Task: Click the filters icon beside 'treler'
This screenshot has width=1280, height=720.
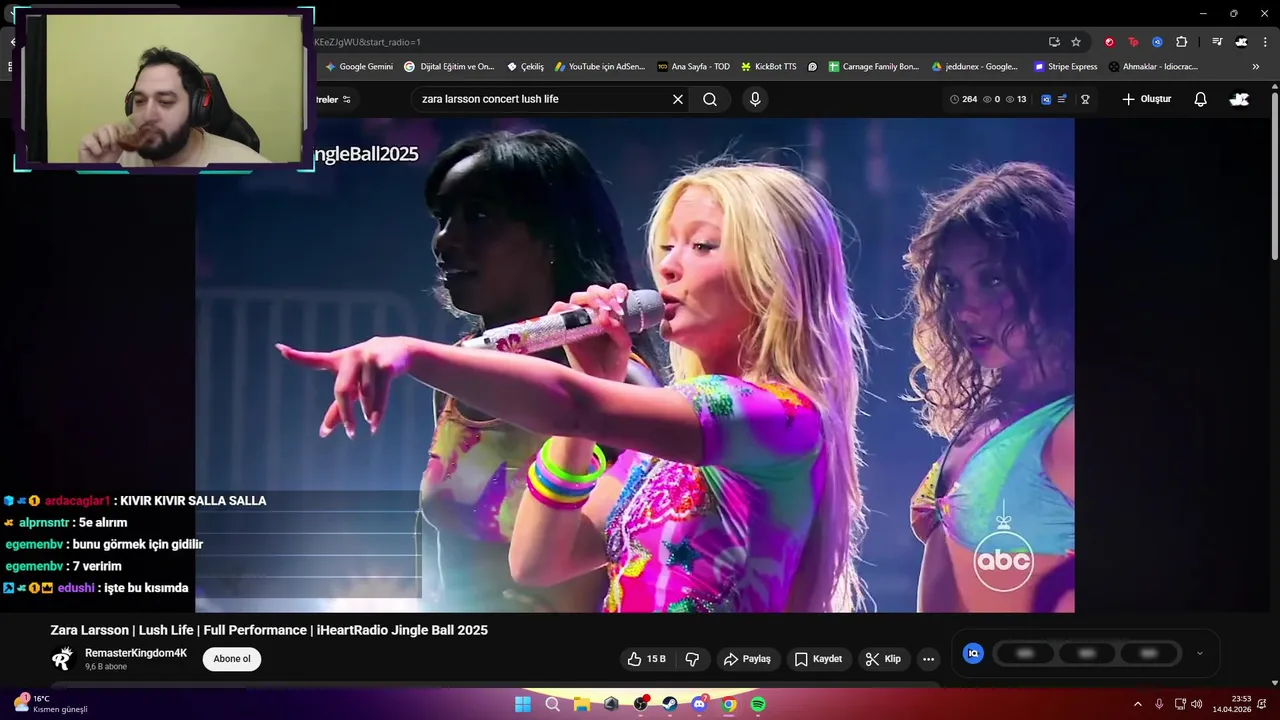Action: (x=347, y=99)
